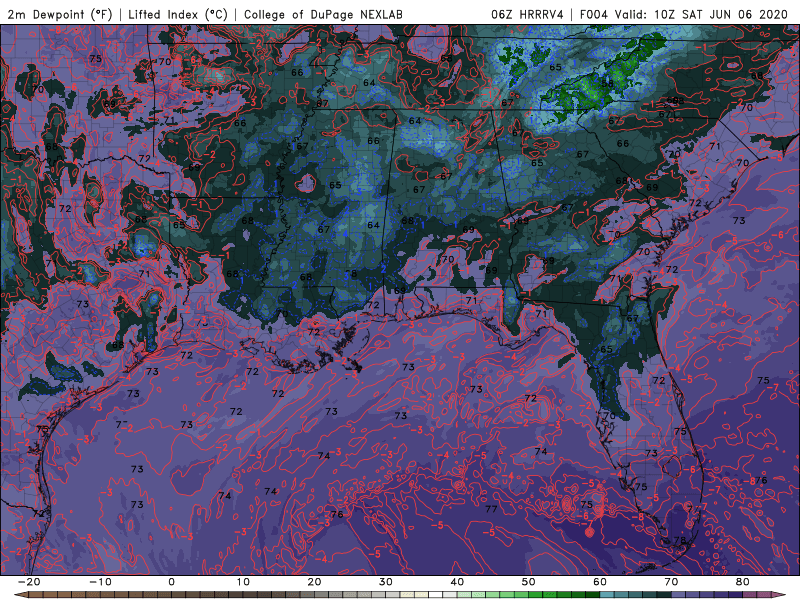Click the "-20" colorbar scale label

pos(29,582)
